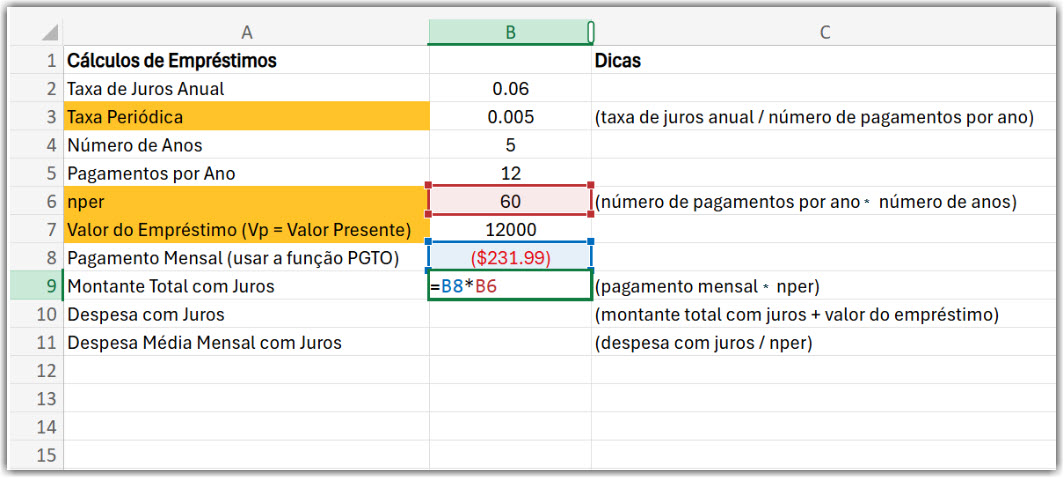Click the 'nper' orange label cell
The image size is (1064, 478).
[x=246, y=202]
